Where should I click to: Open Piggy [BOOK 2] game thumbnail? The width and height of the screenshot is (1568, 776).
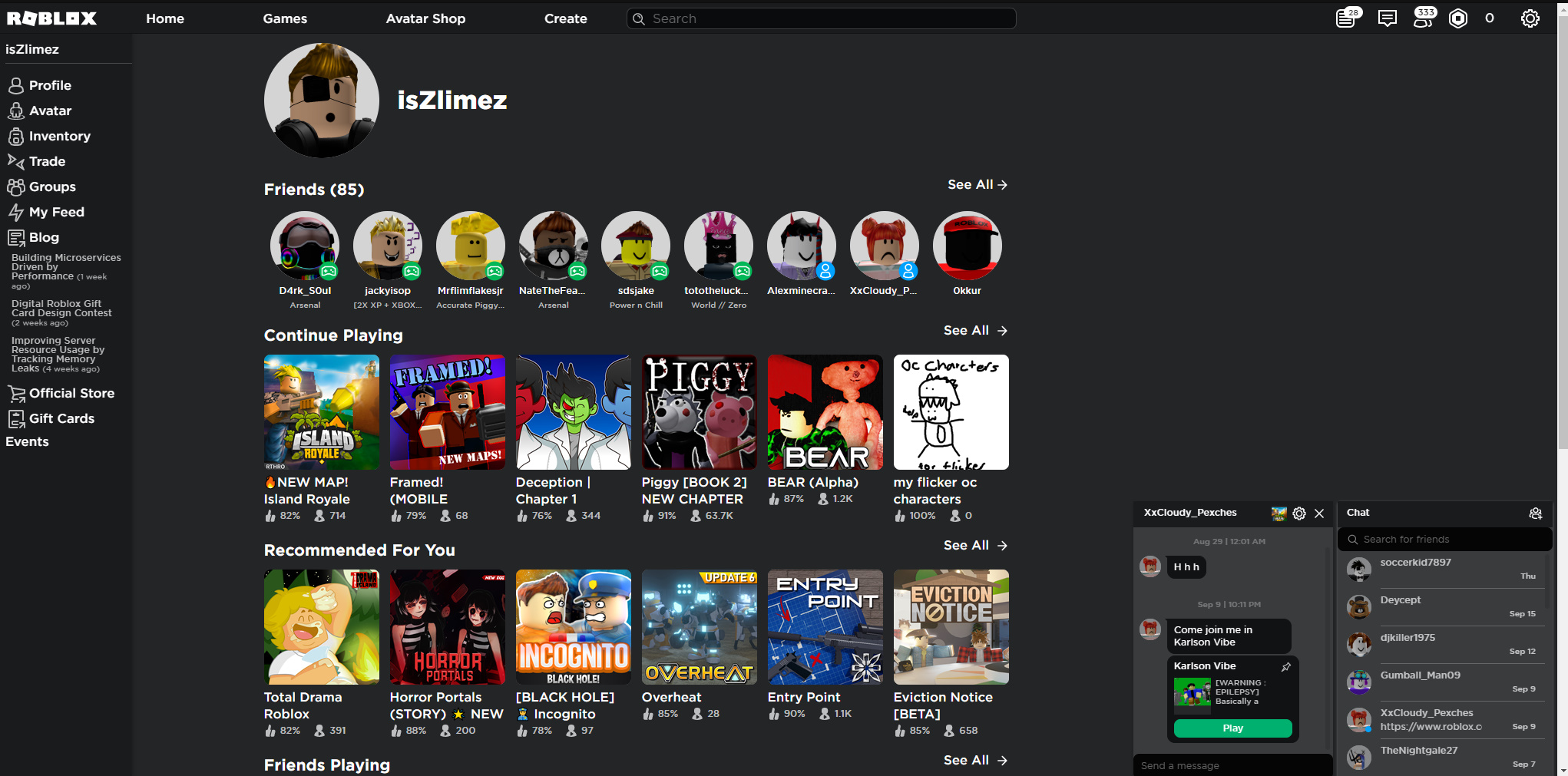pyautogui.click(x=700, y=412)
